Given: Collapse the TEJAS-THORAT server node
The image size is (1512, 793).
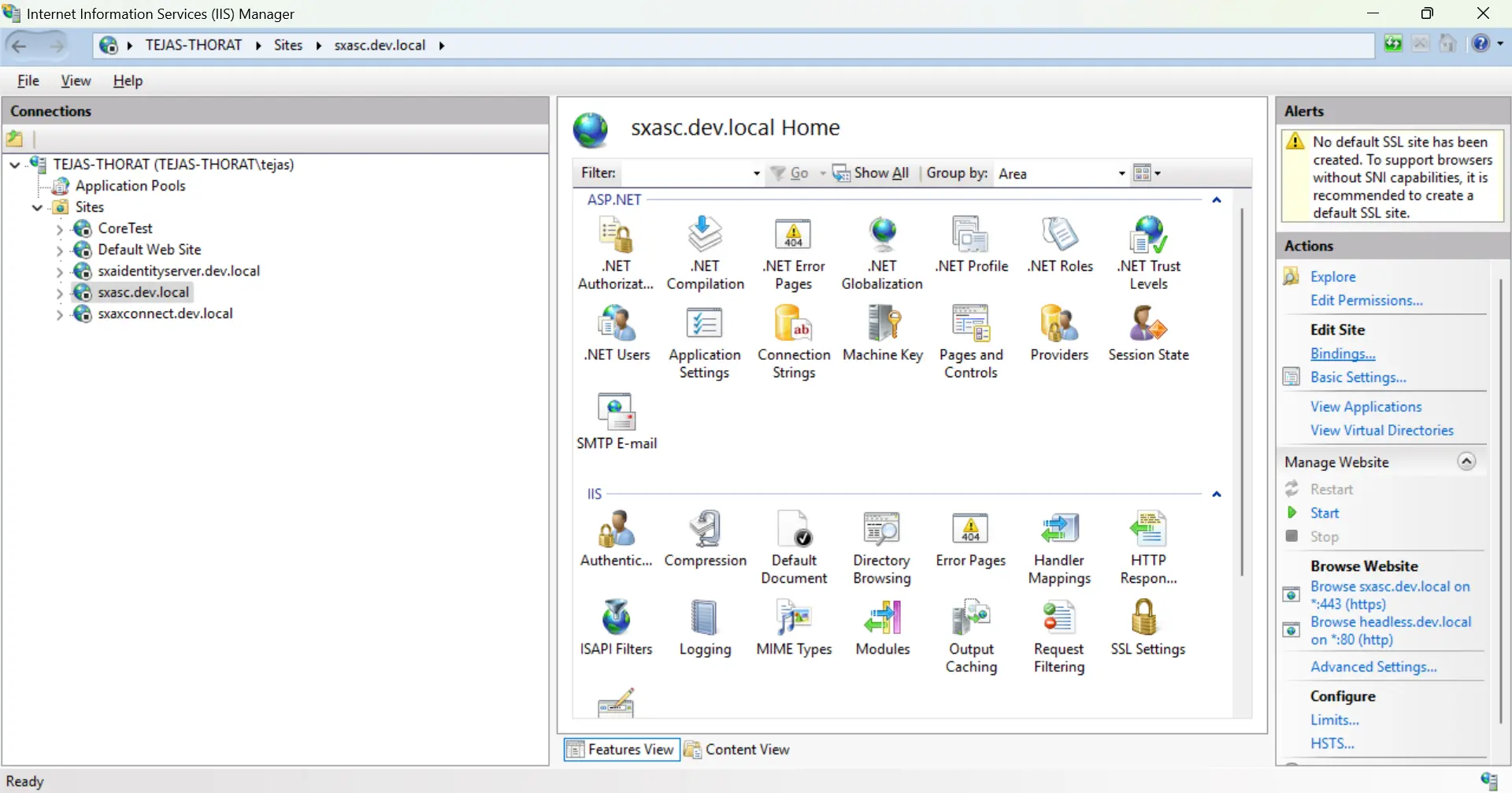Looking at the screenshot, I should coord(15,165).
